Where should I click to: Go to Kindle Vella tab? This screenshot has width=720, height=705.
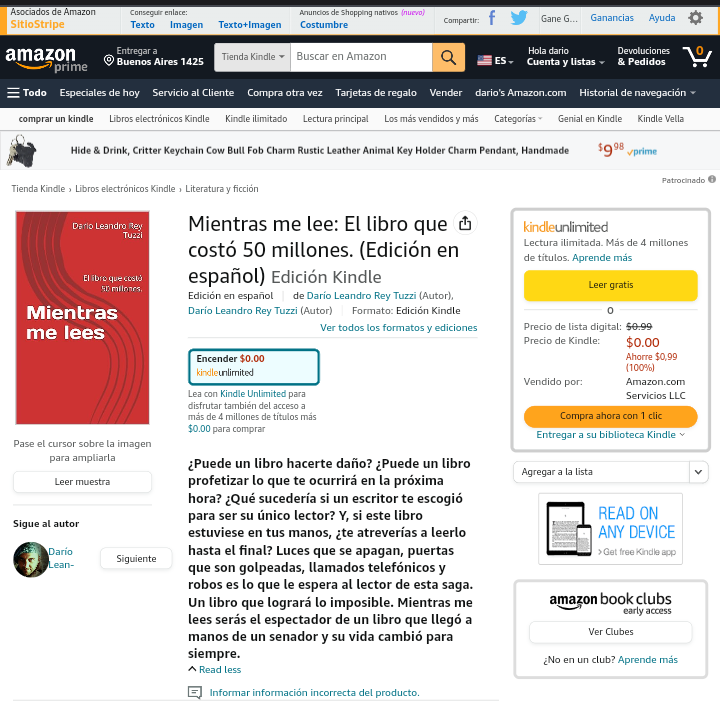click(660, 119)
